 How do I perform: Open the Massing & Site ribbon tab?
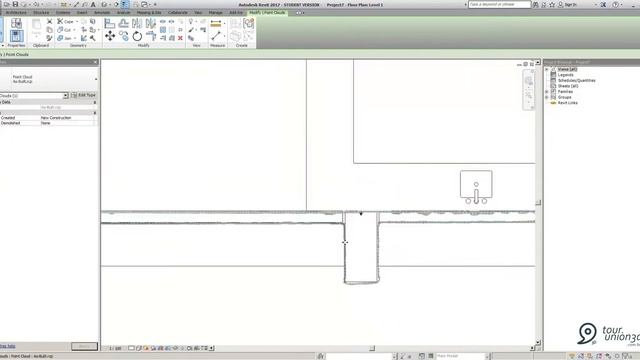[149, 13]
